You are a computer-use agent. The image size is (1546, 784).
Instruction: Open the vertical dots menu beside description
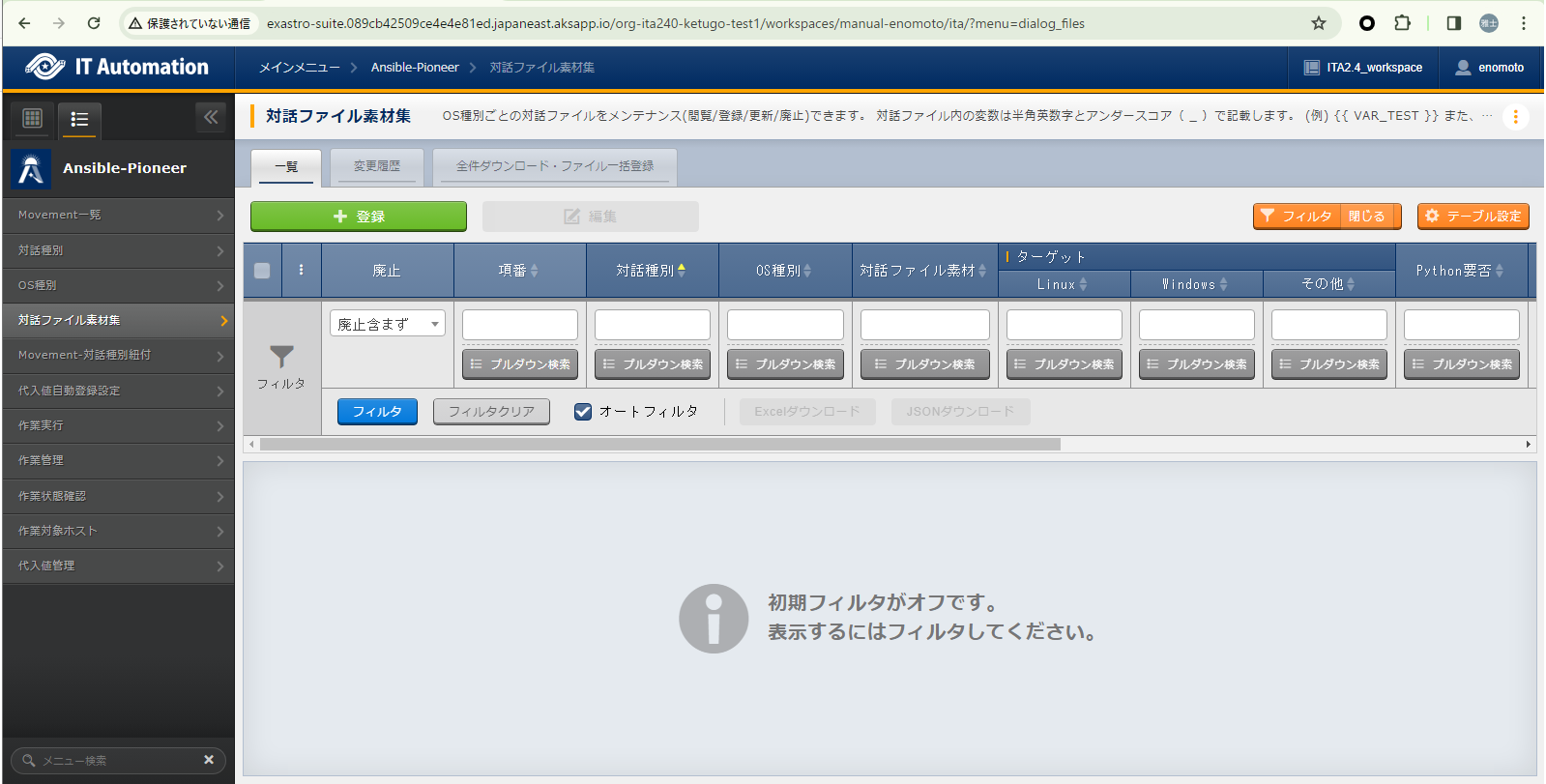[1515, 117]
